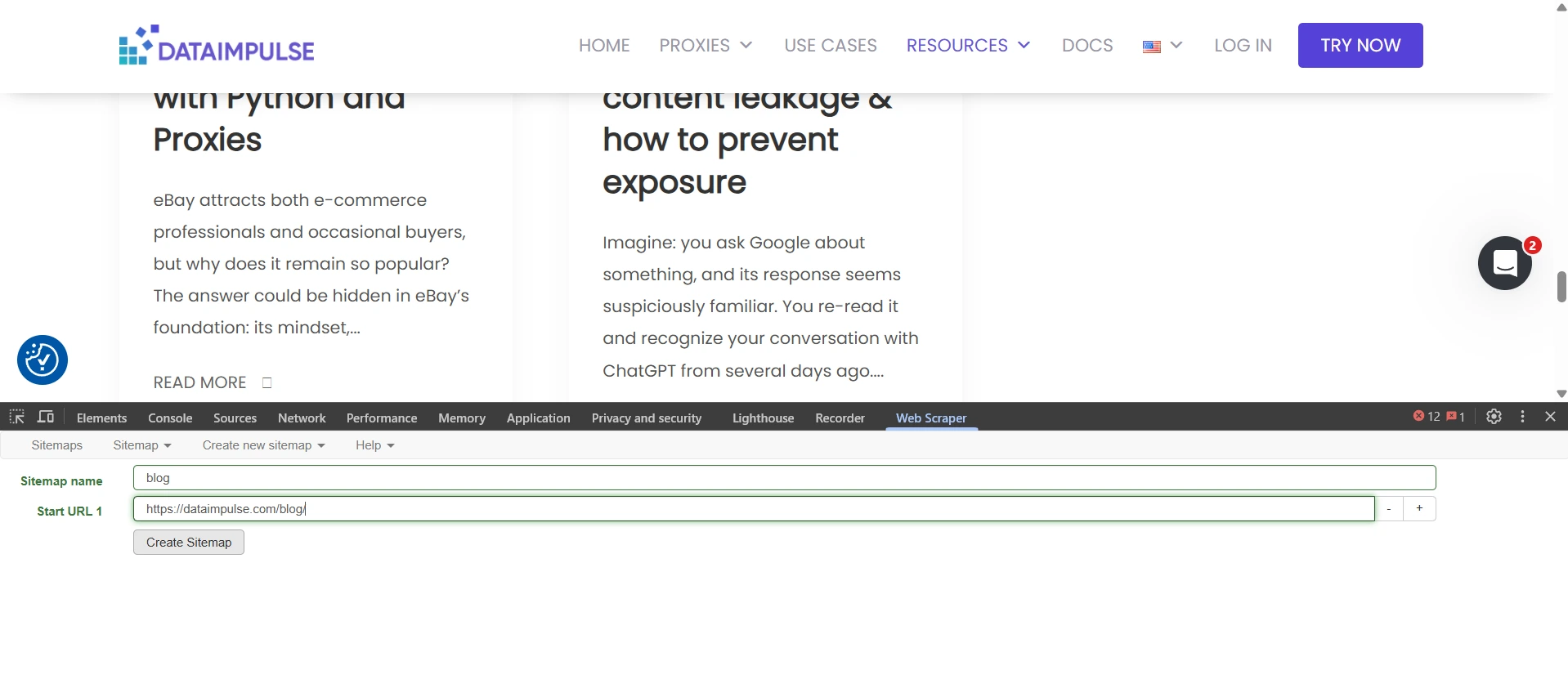1568x688 pixels.
Task: Click the scrollbar up arrow
Action: (x=1561, y=7)
